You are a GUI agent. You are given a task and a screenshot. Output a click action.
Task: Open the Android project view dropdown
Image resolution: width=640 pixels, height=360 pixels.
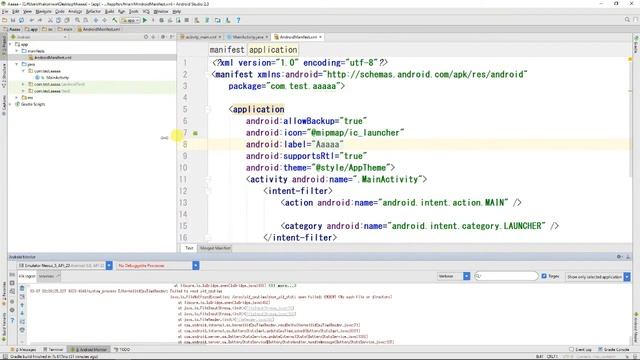tap(39, 37)
